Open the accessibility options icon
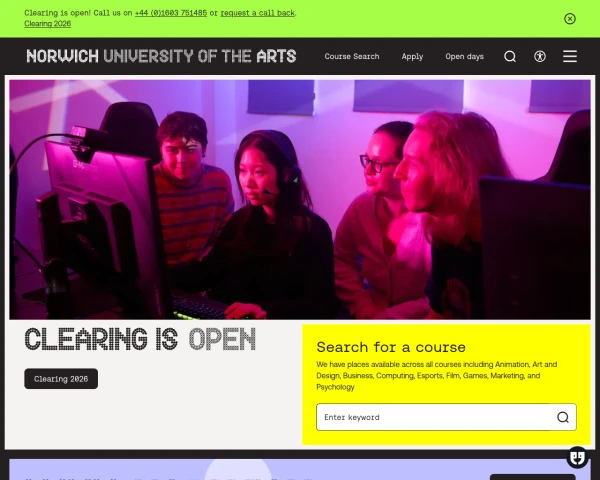Image resolution: width=600 pixels, height=480 pixels. (540, 57)
